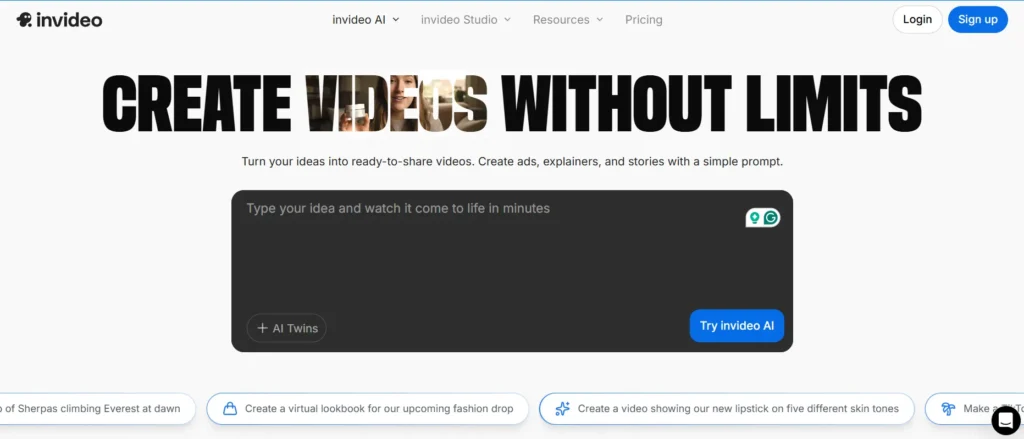Image resolution: width=1024 pixels, height=439 pixels.
Task: Choose the lipstick on five skin tones prompt
Action: [738, 408]
